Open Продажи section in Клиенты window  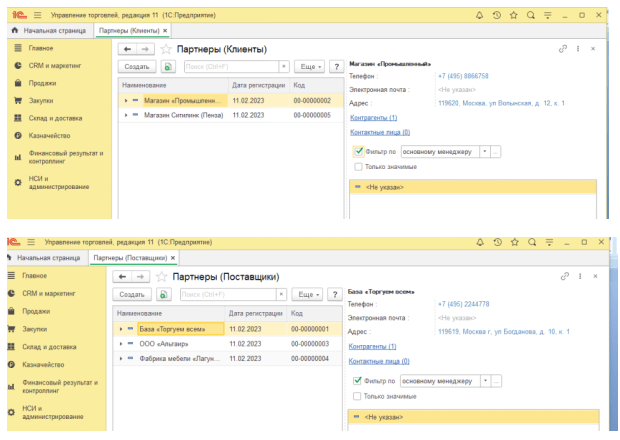pyautogui.click(x=42, y=83)
